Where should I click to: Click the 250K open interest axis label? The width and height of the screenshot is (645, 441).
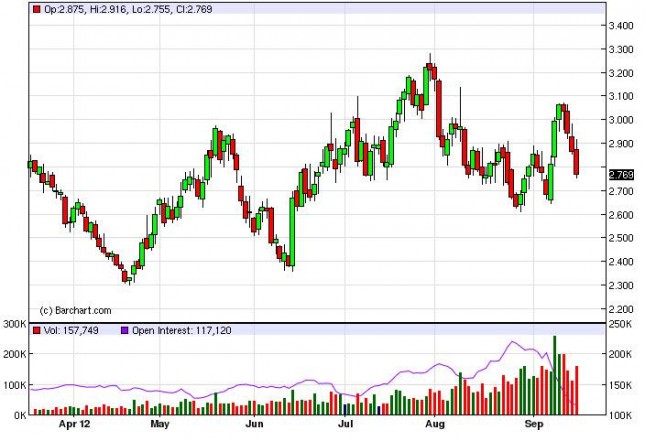click(x=620, y=324)
